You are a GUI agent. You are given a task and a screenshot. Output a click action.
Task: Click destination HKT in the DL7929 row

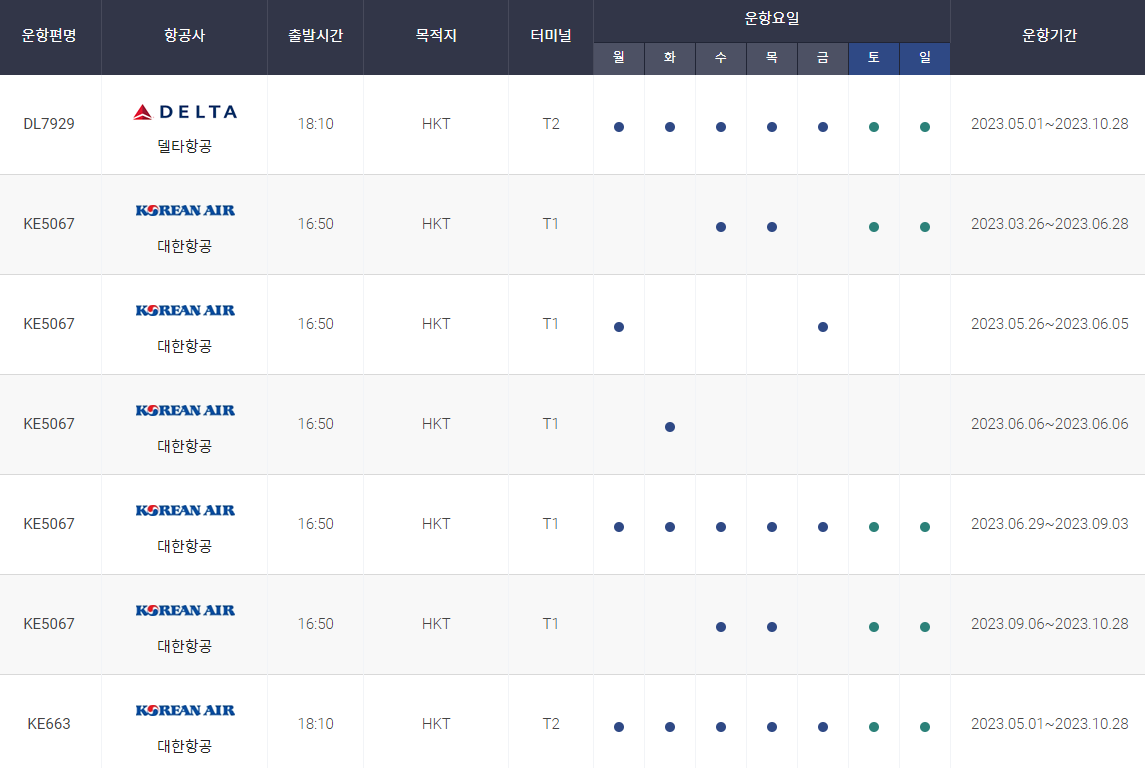pyautogui.click(x=436, y=124)
